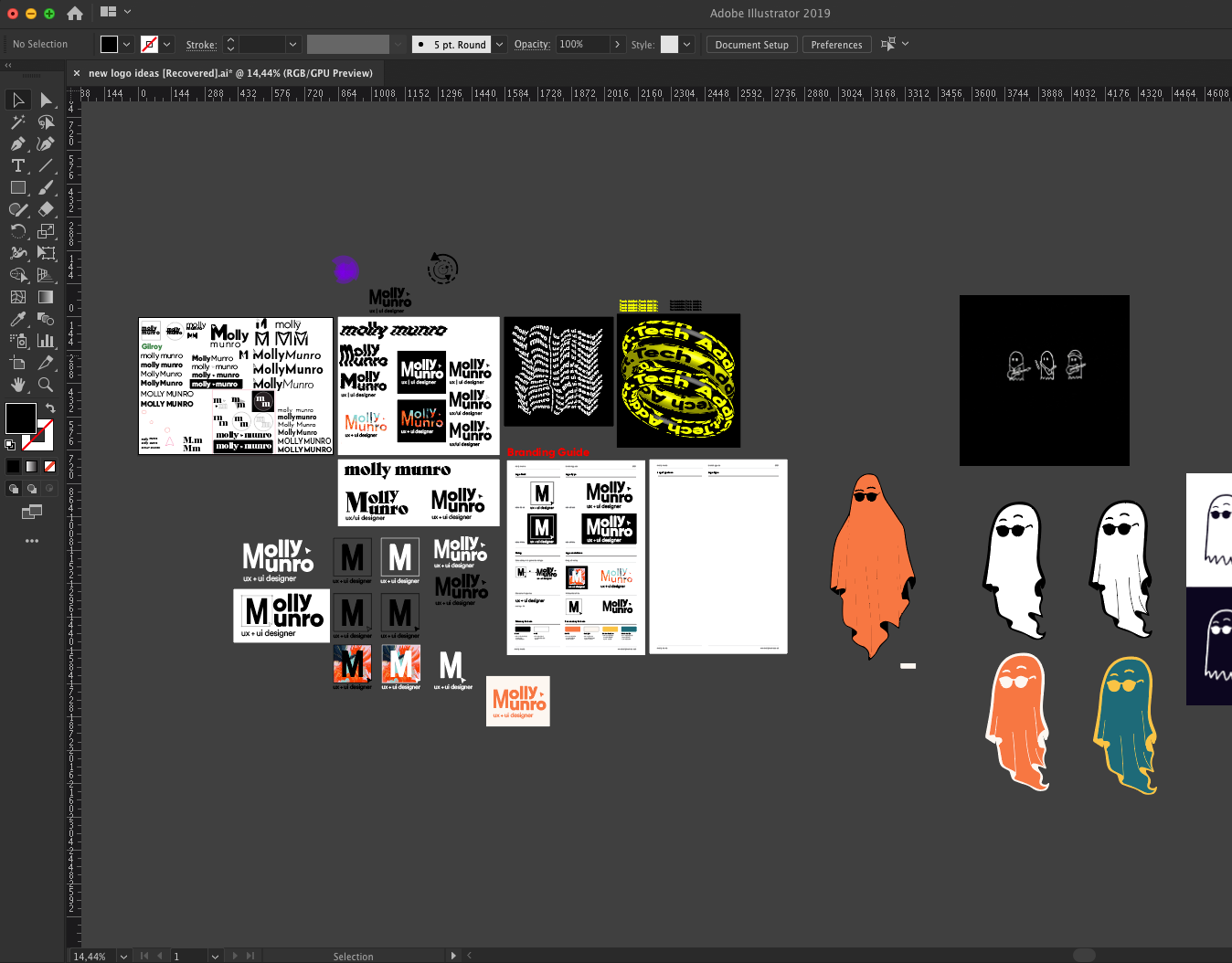Enable Draw Normal mode
This screenshot has height=963, width=1232.
tap(13, 489)
